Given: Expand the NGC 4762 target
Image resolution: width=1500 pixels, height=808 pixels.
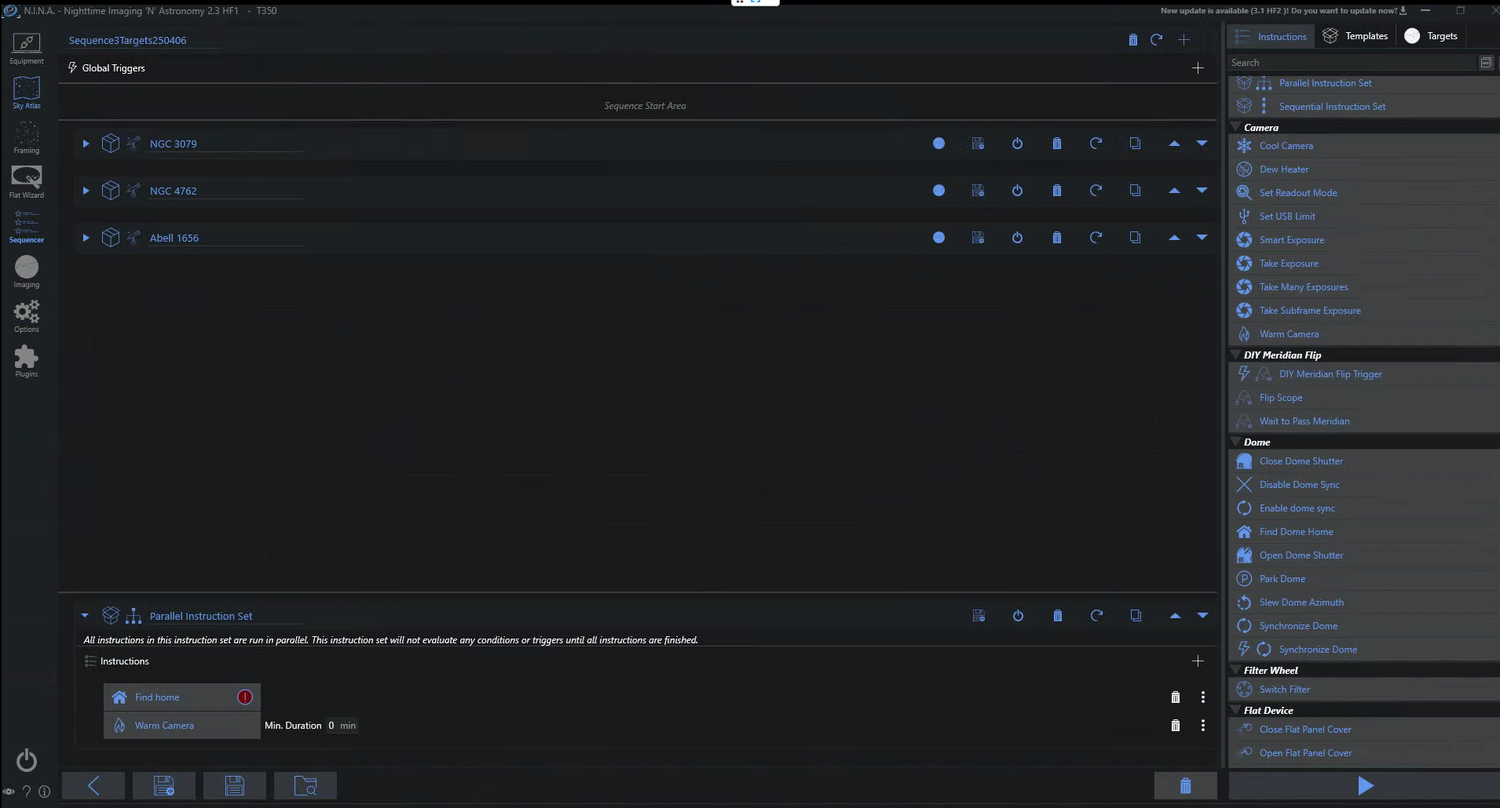Looking at the screenshot, I should [x=86, y=190].
